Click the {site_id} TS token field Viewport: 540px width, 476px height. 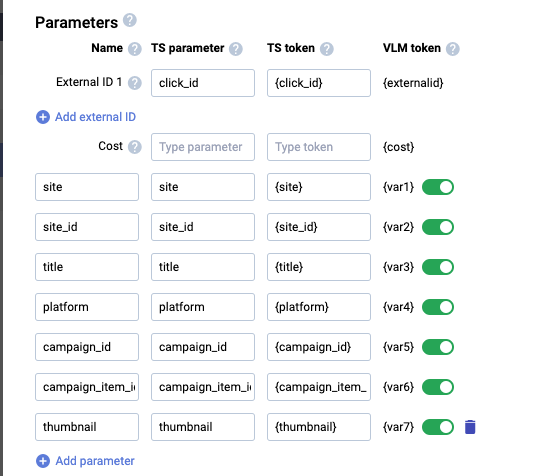pyautogui.click(x=319, y=227)
